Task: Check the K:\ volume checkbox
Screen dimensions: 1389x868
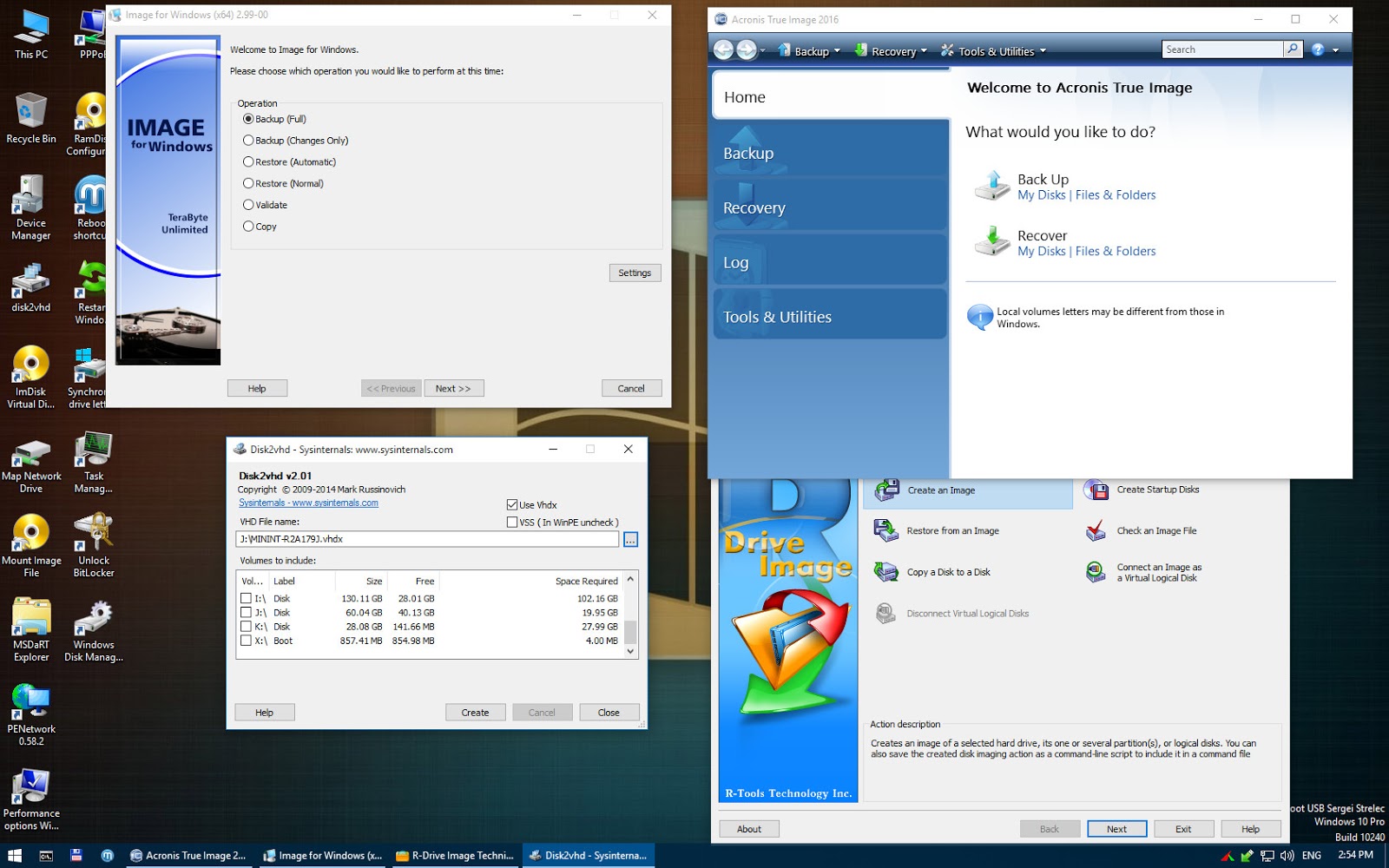Action: pyautogui.click(x=246, y=626)
